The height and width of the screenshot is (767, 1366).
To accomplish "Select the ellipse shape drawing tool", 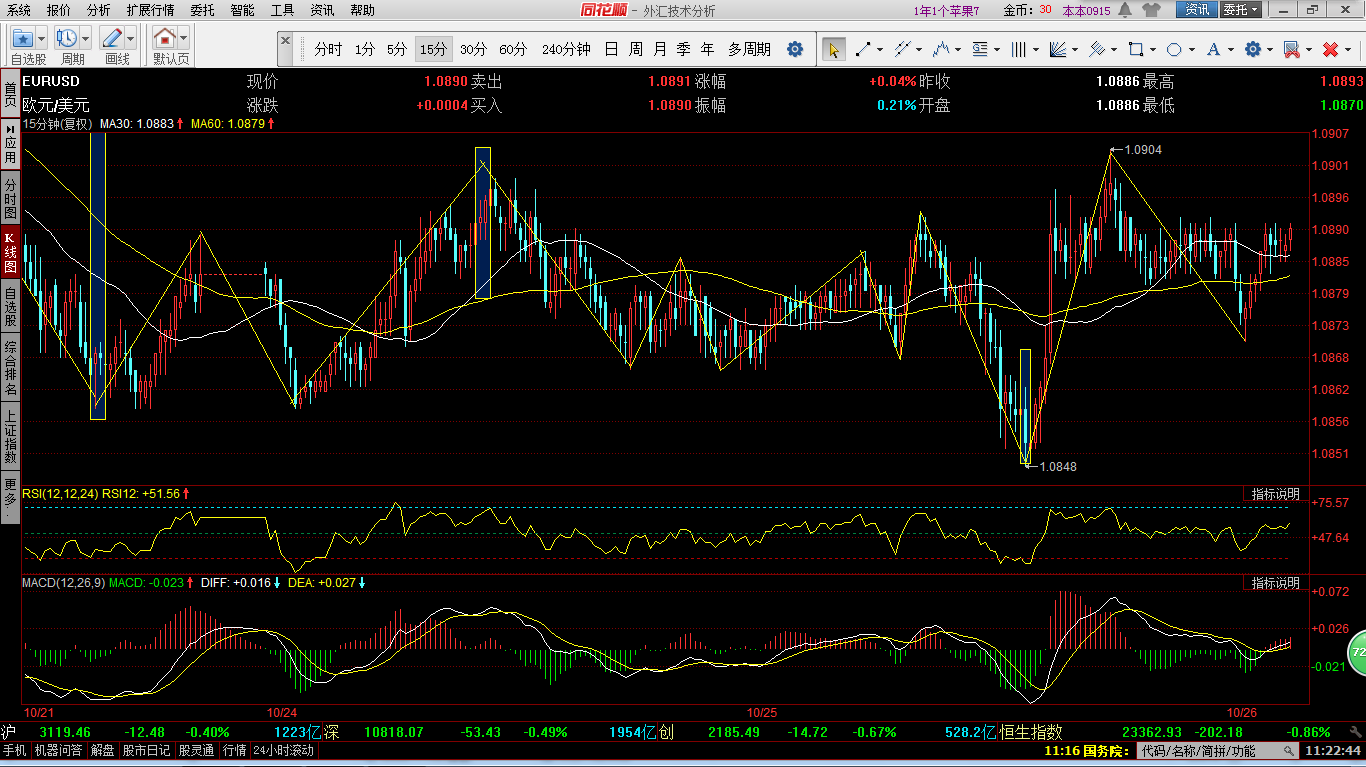I will point(1175,49).
